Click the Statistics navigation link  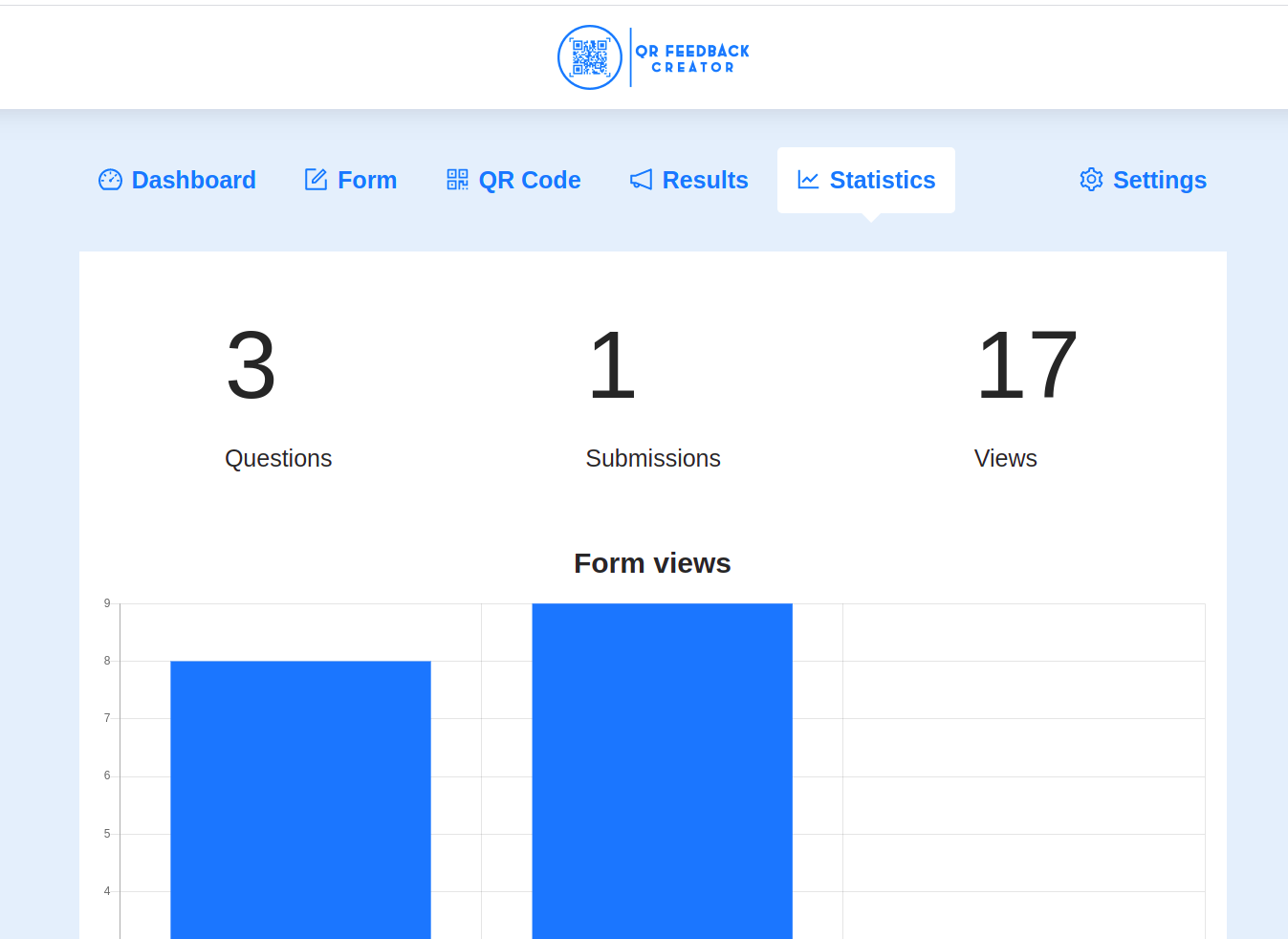882,180
